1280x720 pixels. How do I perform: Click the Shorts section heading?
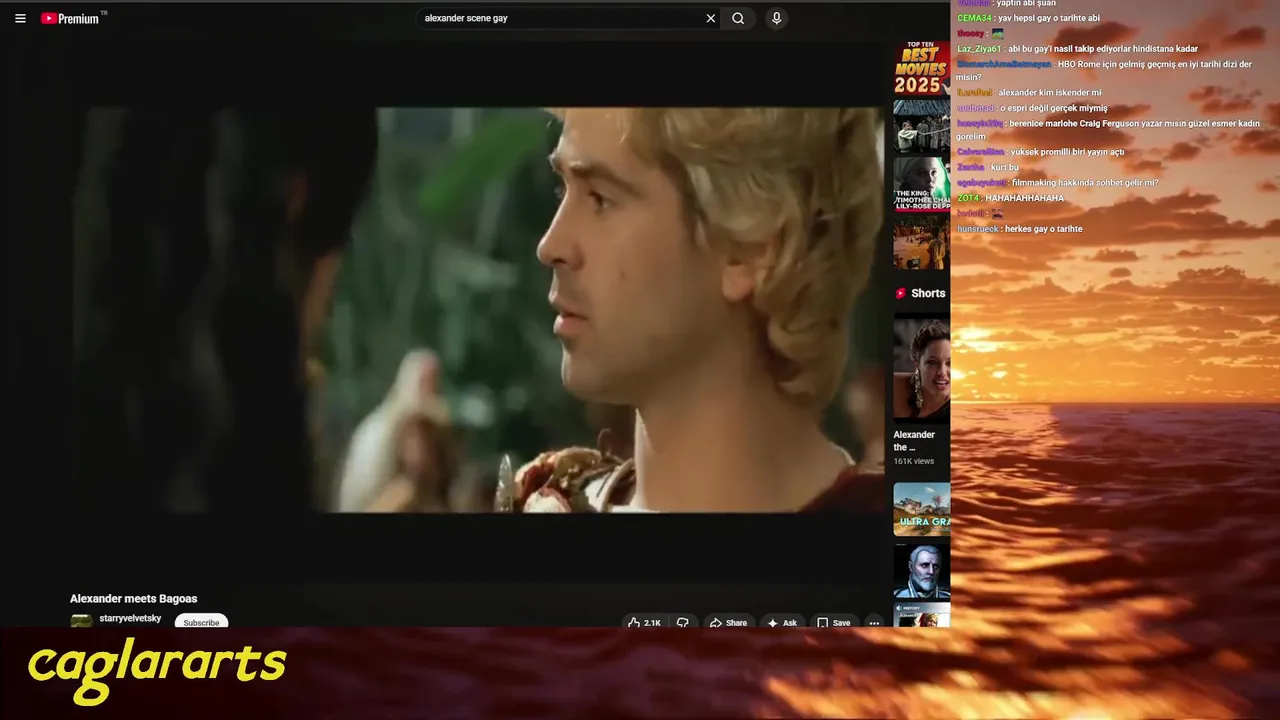[928, 293]
